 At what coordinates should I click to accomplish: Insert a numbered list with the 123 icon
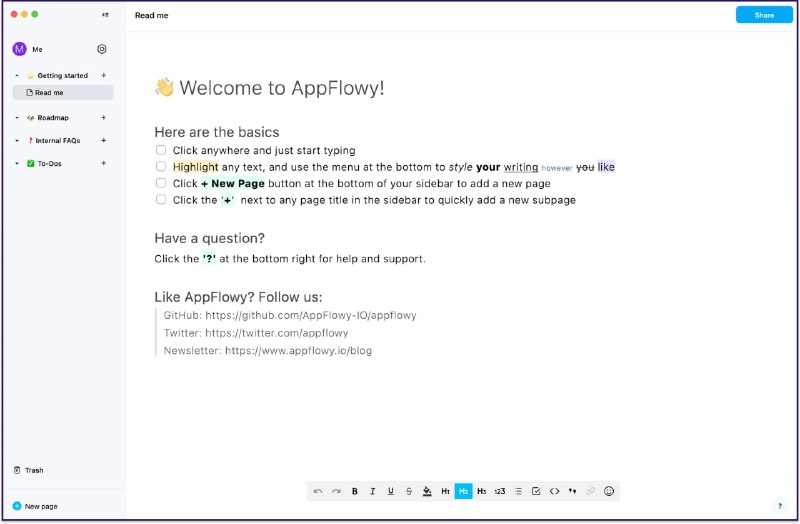click(500, 491)
